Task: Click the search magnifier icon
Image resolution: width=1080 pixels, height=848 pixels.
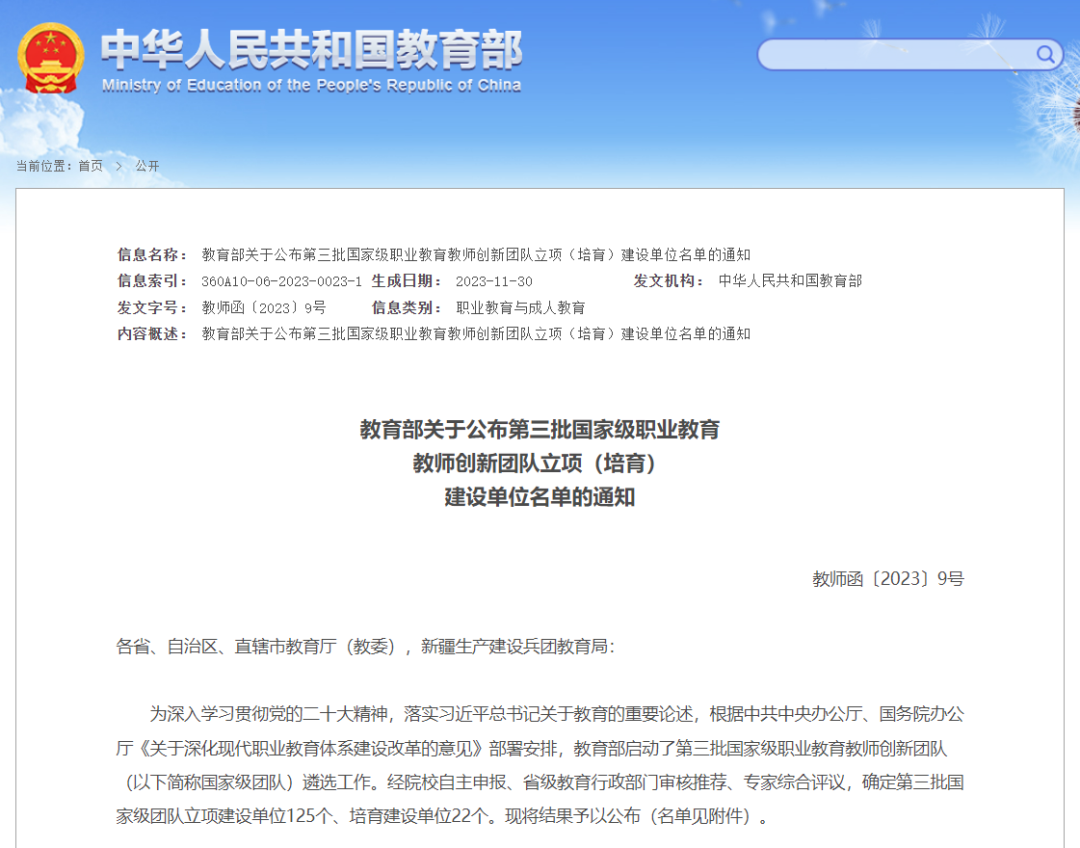Action: (x=1045, y=54)
